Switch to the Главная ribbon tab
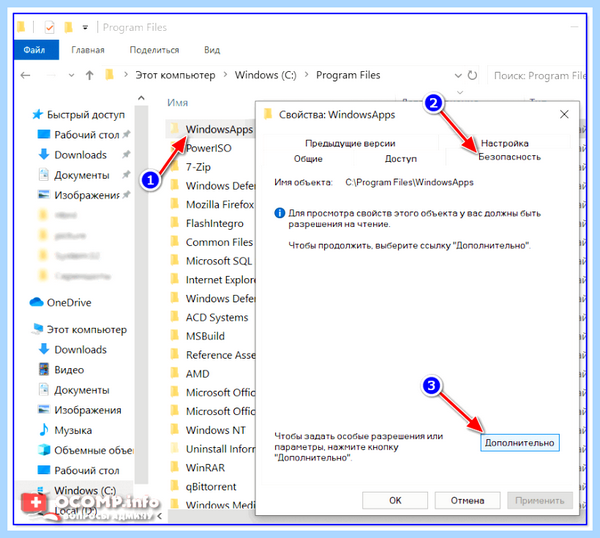This screenshot has width=600, height=538. coord(88,50)
